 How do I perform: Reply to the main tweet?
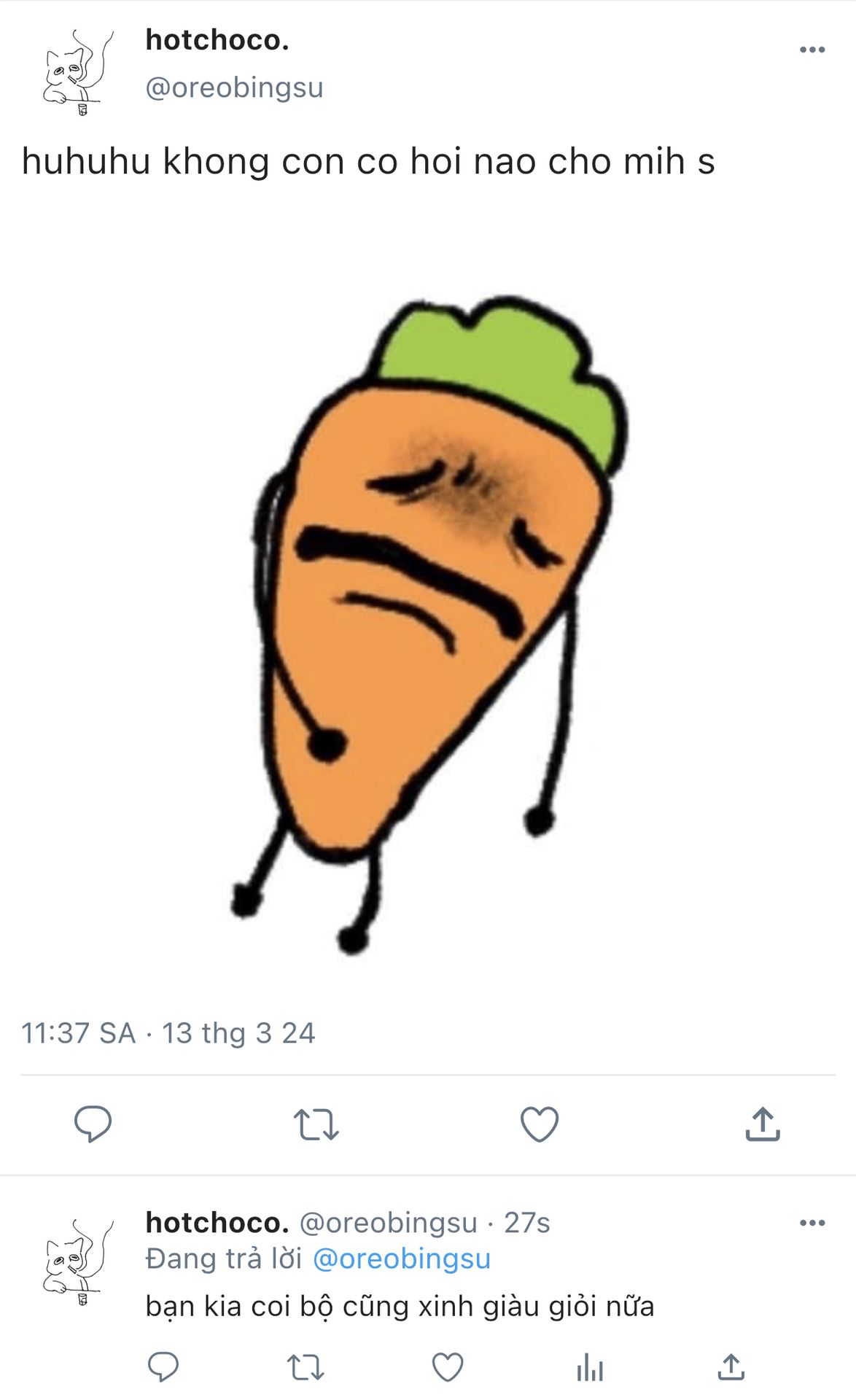point(93,1124)
